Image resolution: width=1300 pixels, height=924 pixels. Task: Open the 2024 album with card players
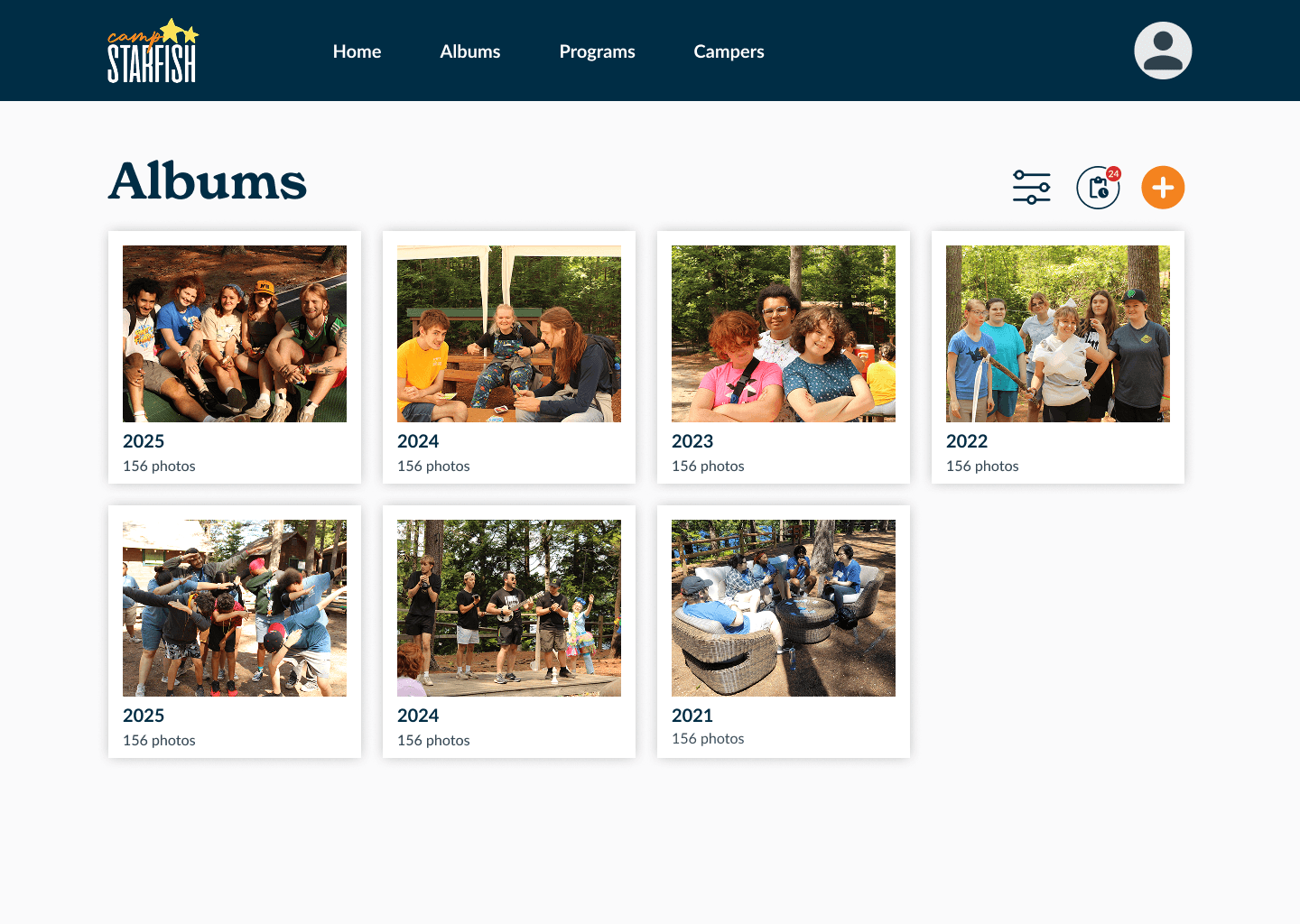point(509,334)
